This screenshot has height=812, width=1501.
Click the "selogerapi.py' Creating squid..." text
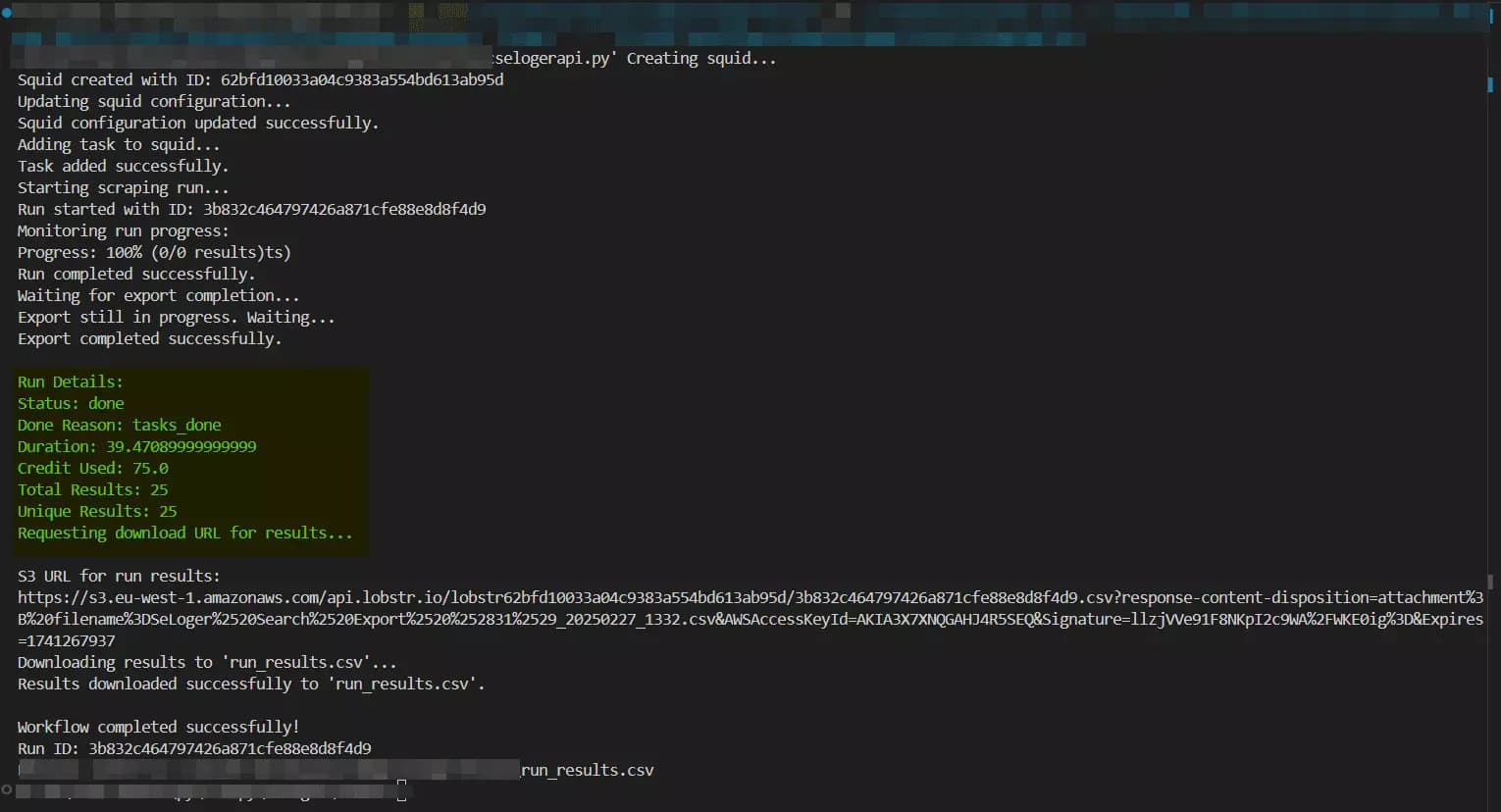(x=635, y=59)
